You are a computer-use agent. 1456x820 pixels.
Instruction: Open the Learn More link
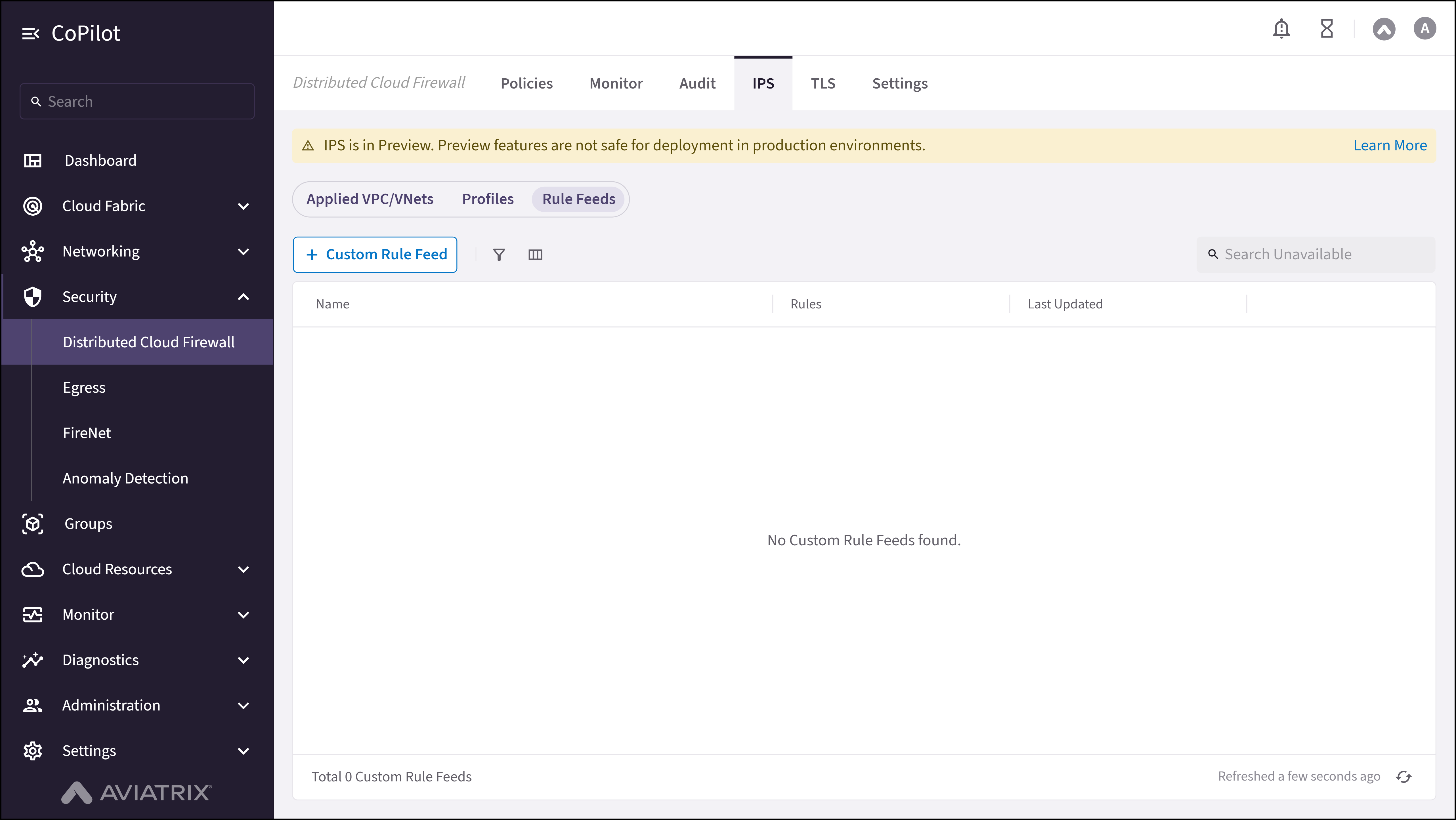tap(1390, 146)
